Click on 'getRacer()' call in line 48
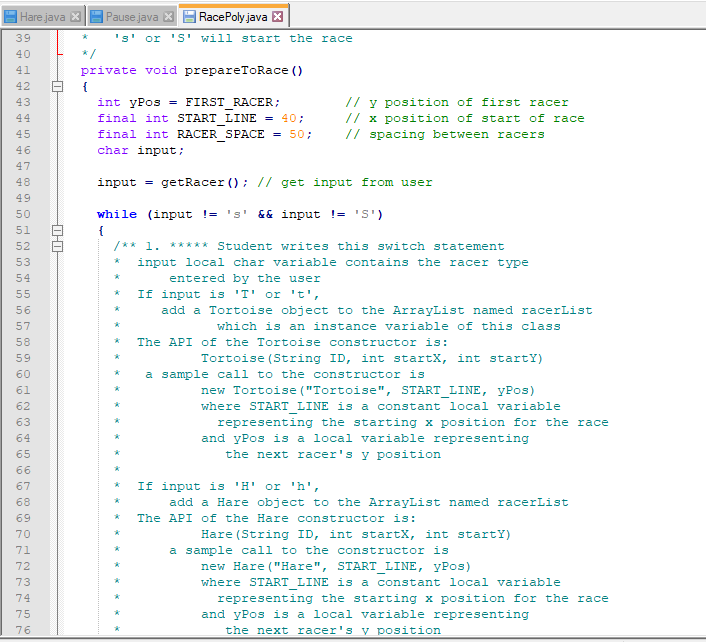 point(200,182)
